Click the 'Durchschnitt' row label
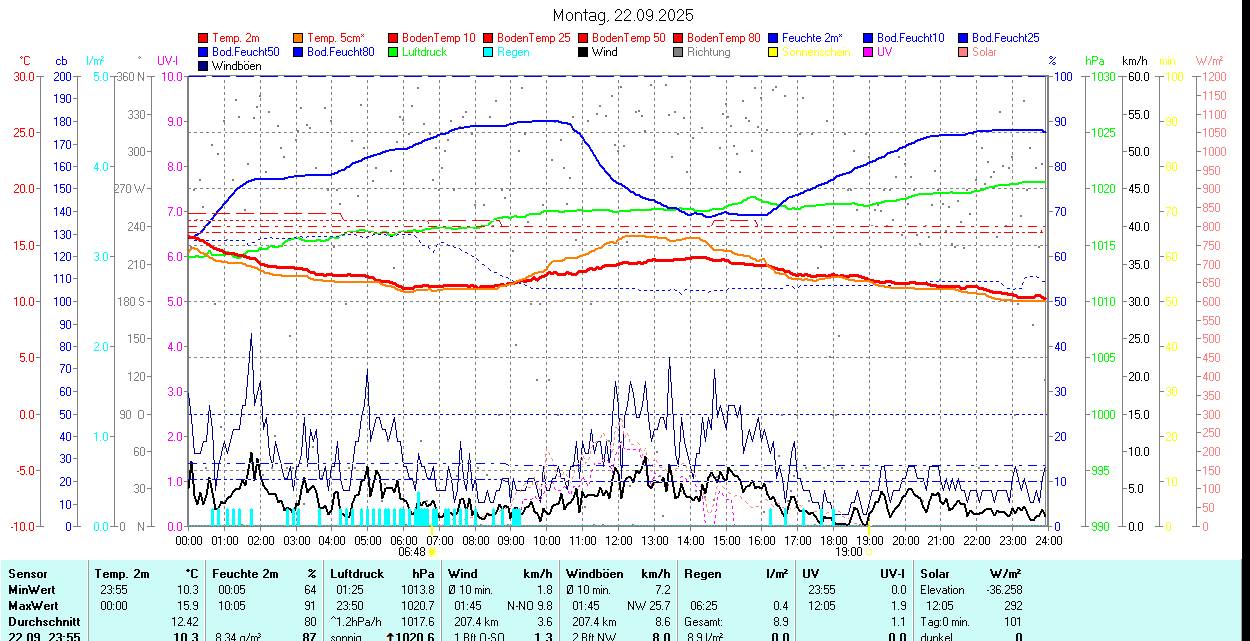 (x=44, y=622)
